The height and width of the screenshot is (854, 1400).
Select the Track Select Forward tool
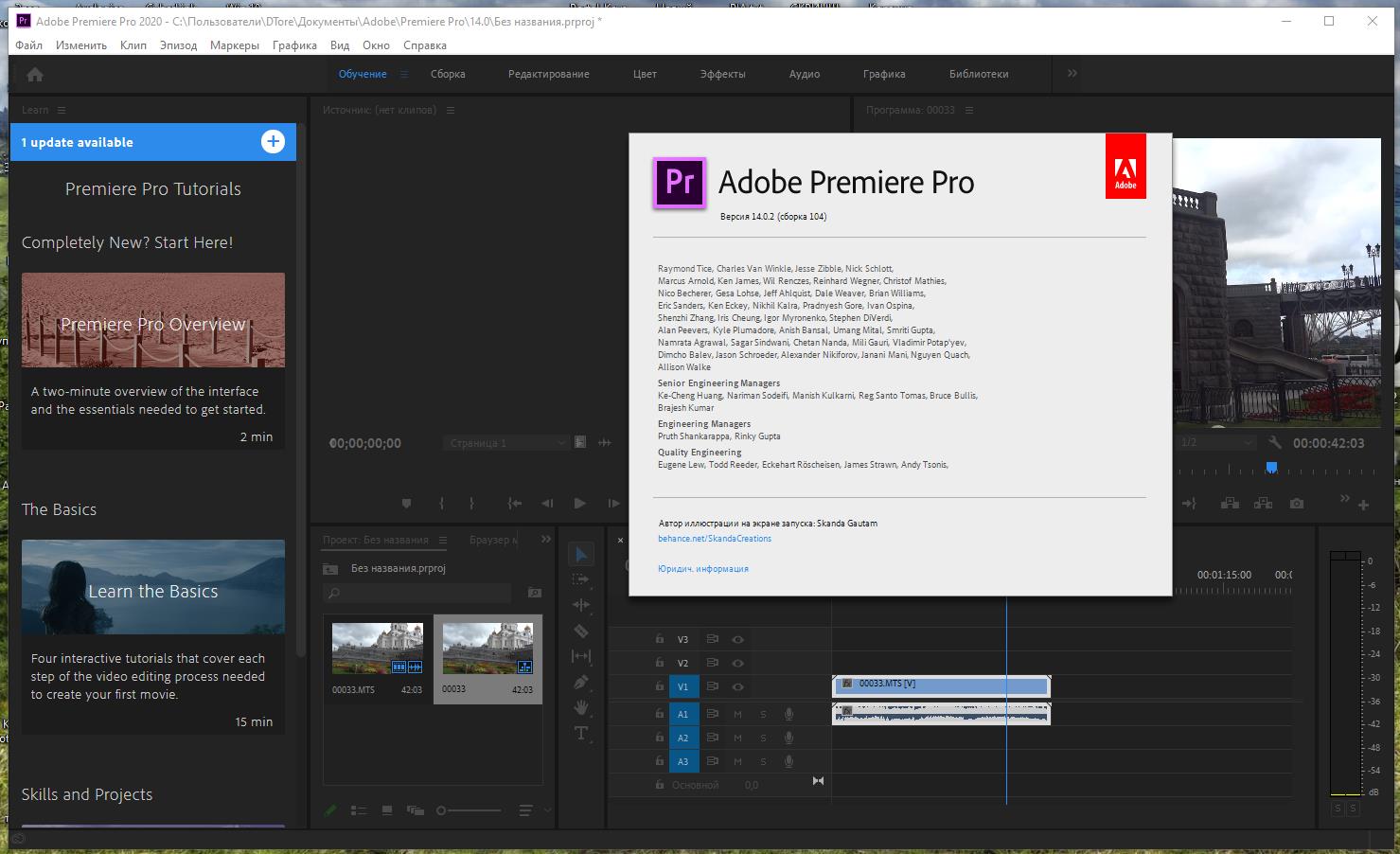point(581,579)
